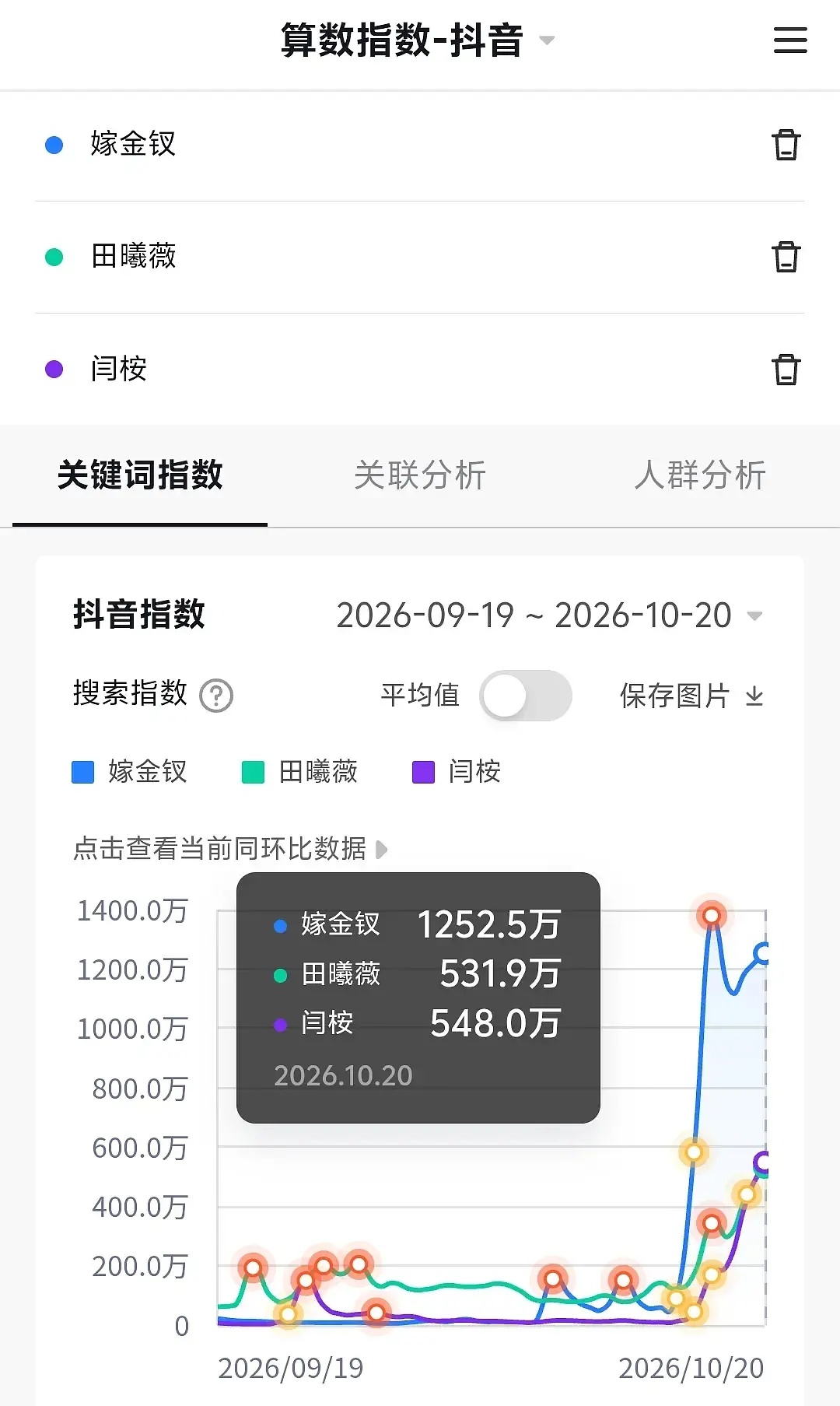This screenshot has height=1406, width=840.
Task: Switch to the 人群分析 tab
Action: point(700,475)
